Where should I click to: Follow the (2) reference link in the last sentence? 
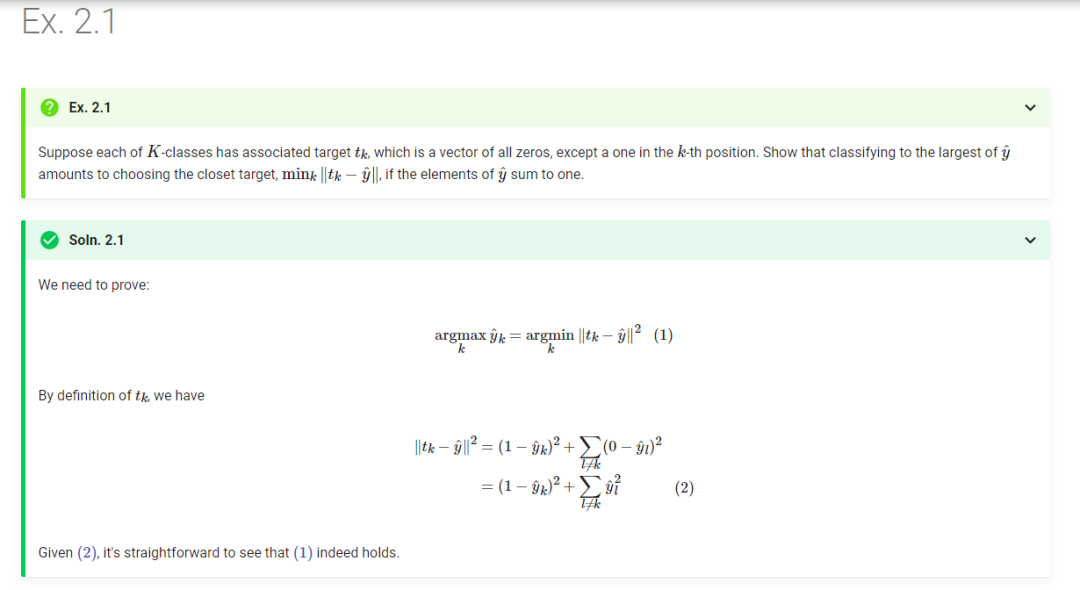point(85,552)
